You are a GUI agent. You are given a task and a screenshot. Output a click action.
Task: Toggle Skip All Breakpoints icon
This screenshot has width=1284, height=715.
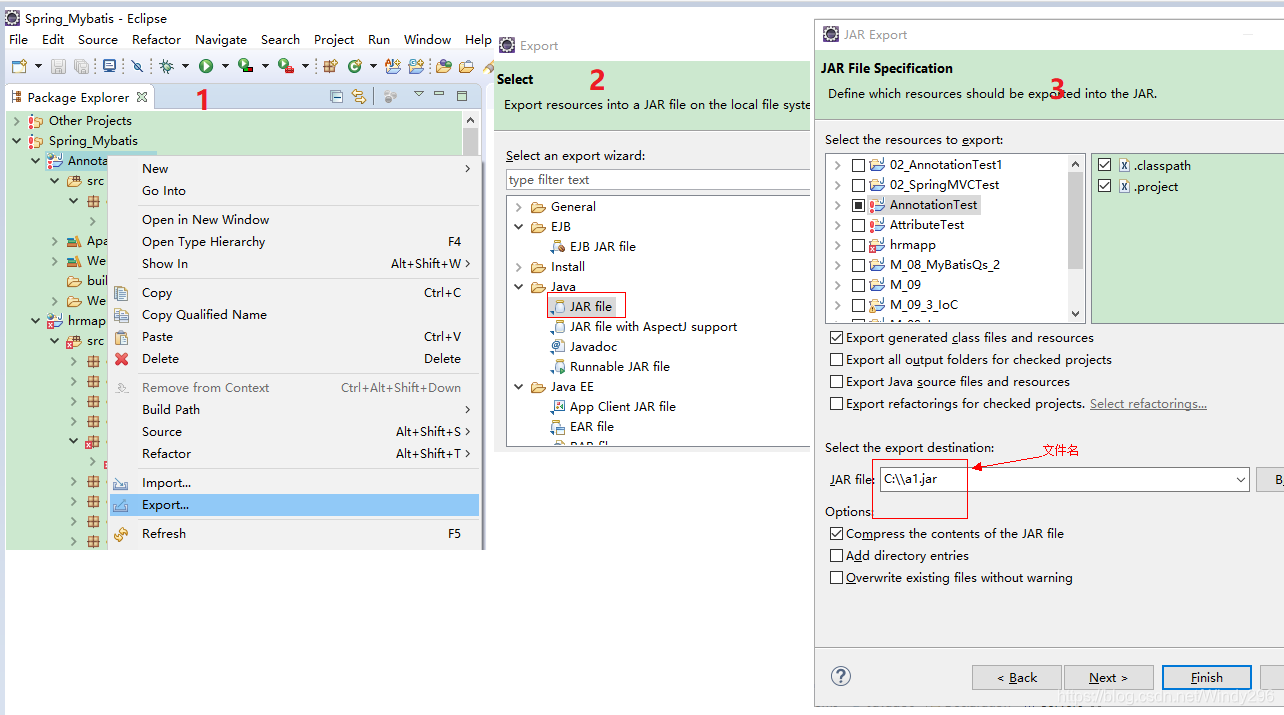[x=137, y=66]
